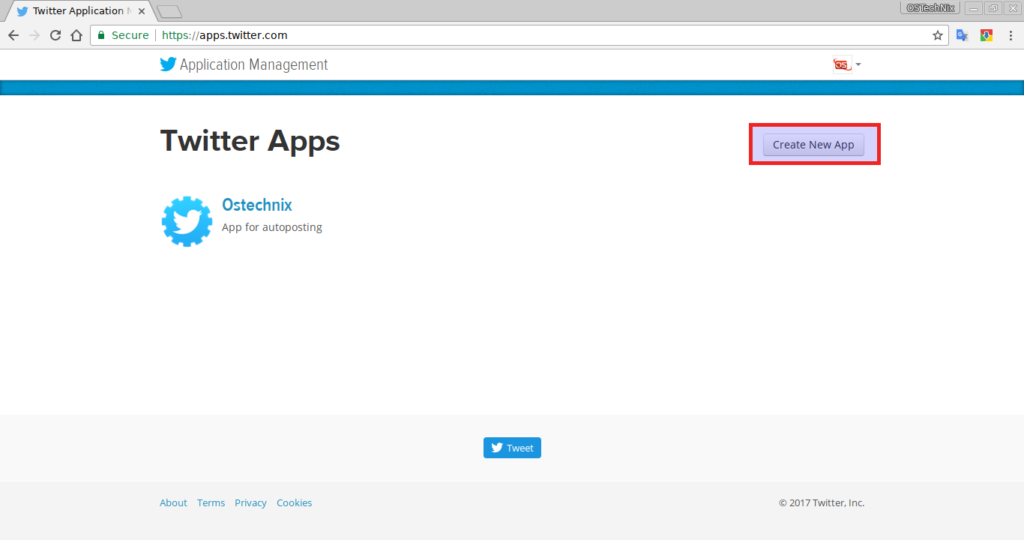Open the Privacy footer link
Screen dimensions: 1024x540
250,503
